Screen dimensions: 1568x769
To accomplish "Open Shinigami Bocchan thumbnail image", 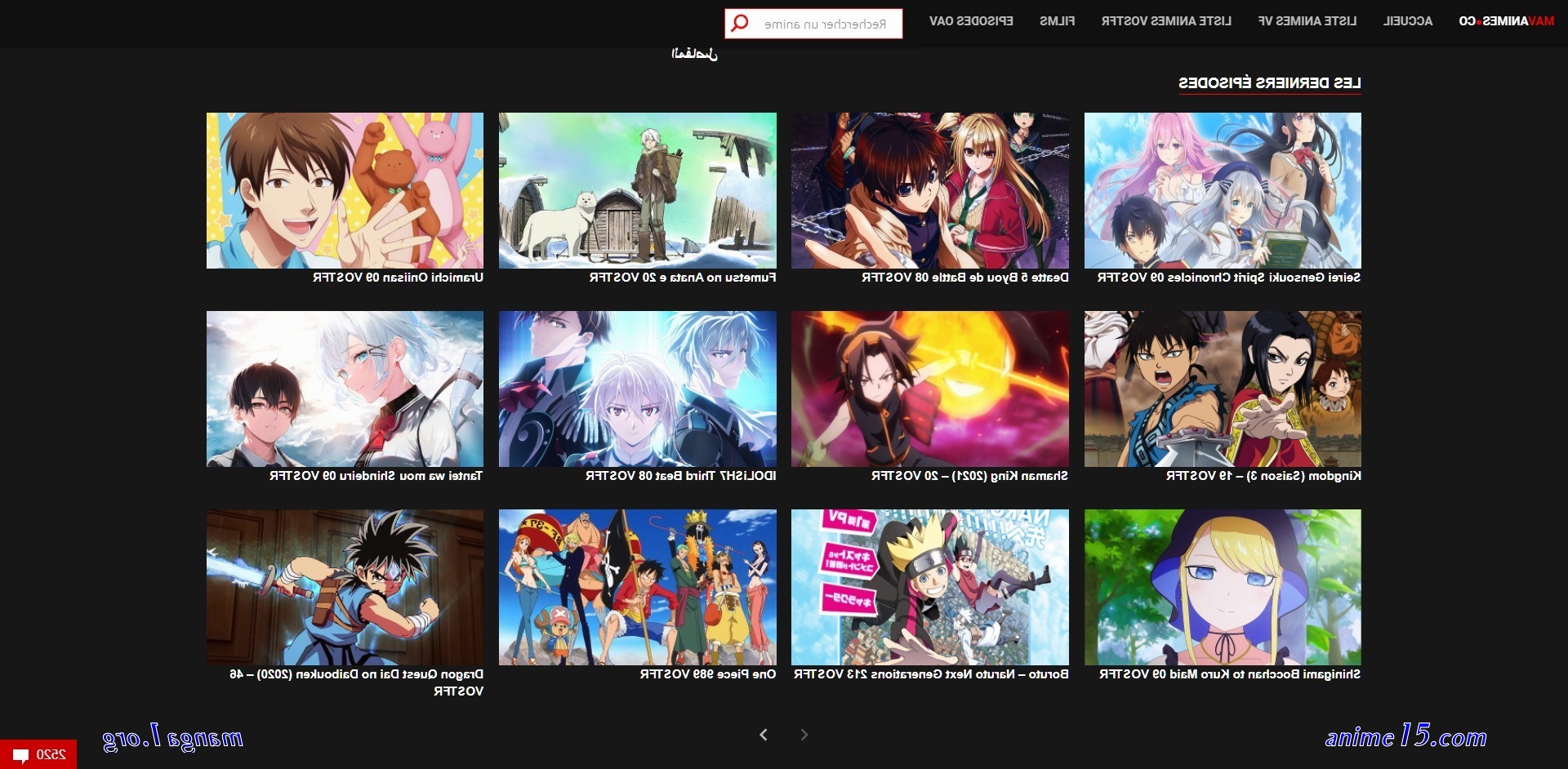I will (1223, 587).
